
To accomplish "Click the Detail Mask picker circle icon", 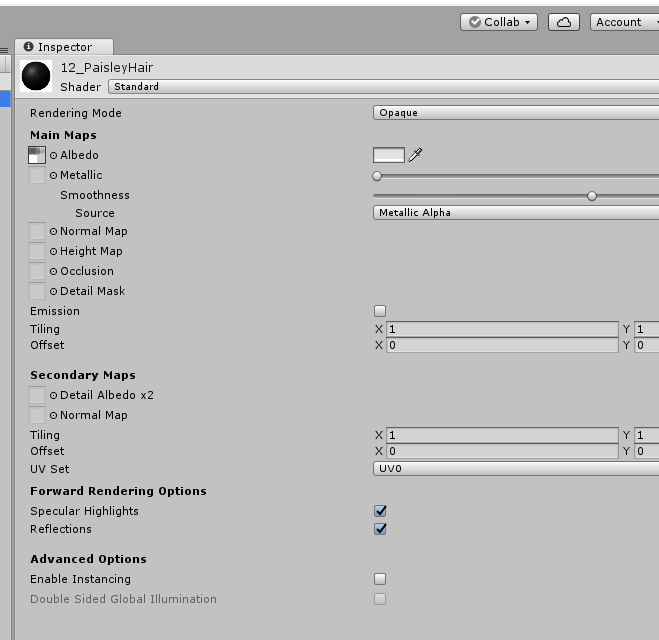I will 53,291.
